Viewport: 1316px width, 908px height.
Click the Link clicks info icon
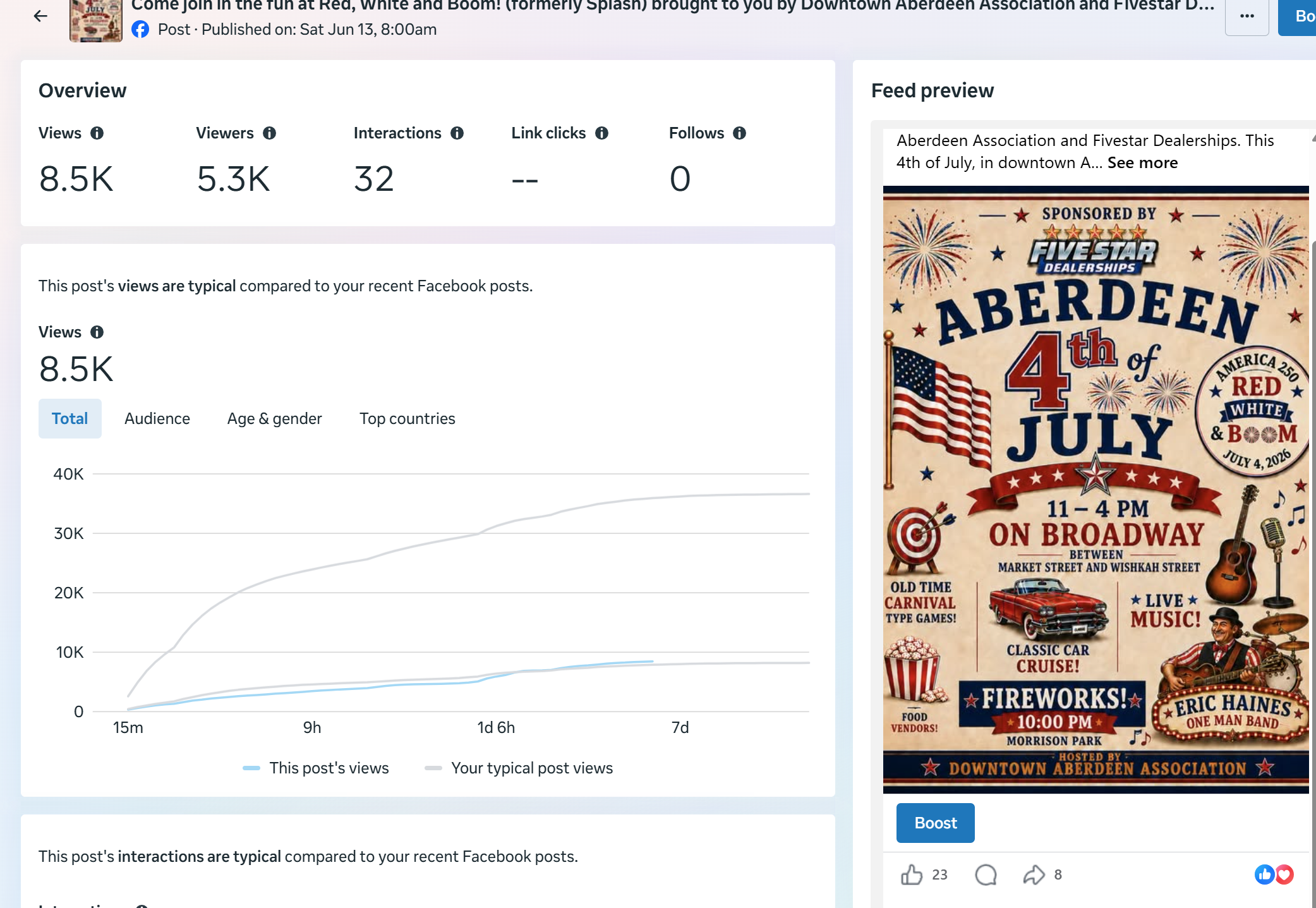(x=601, y=133)
